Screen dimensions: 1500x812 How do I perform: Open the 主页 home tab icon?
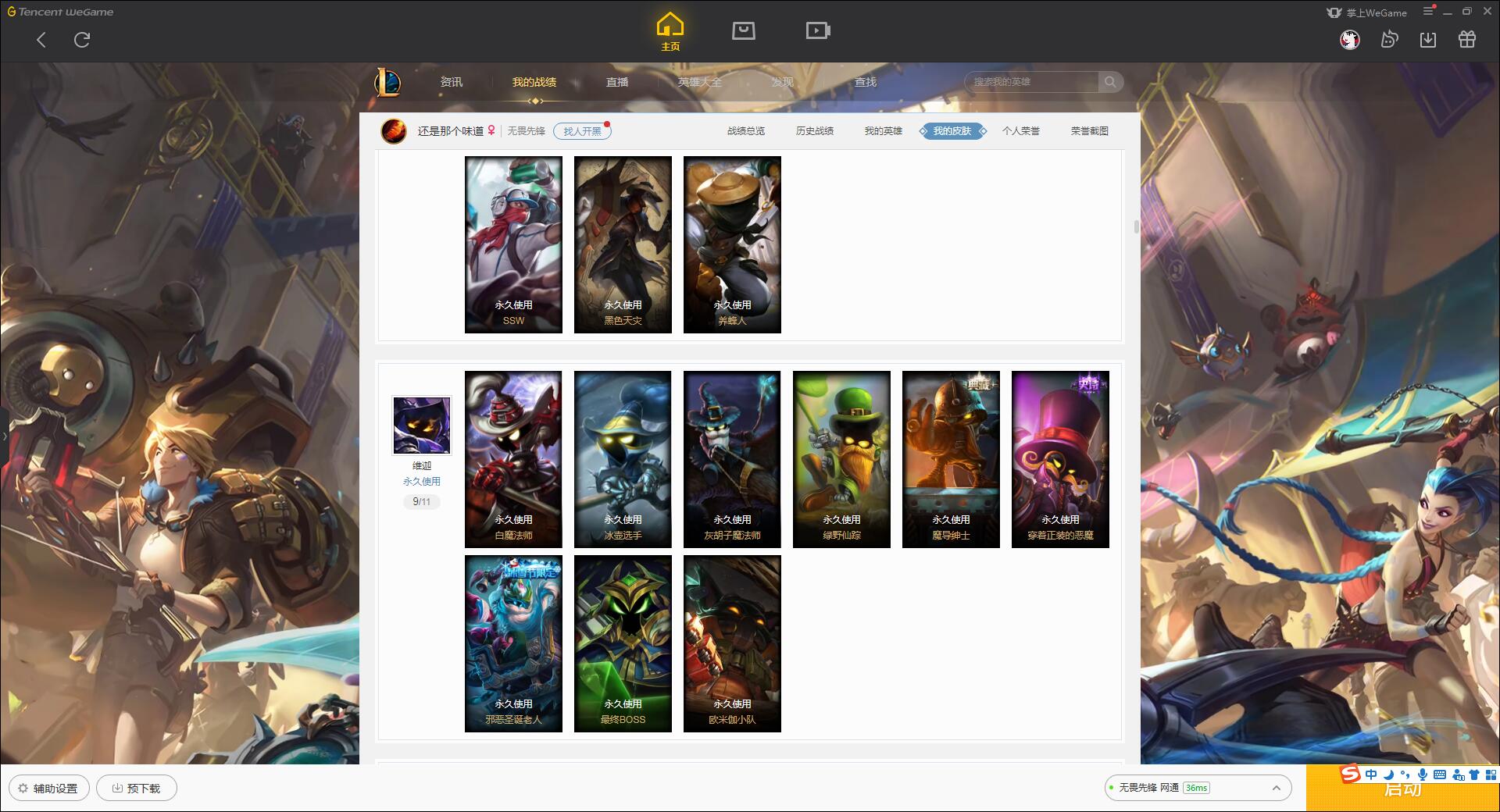[x=670, y=31]
